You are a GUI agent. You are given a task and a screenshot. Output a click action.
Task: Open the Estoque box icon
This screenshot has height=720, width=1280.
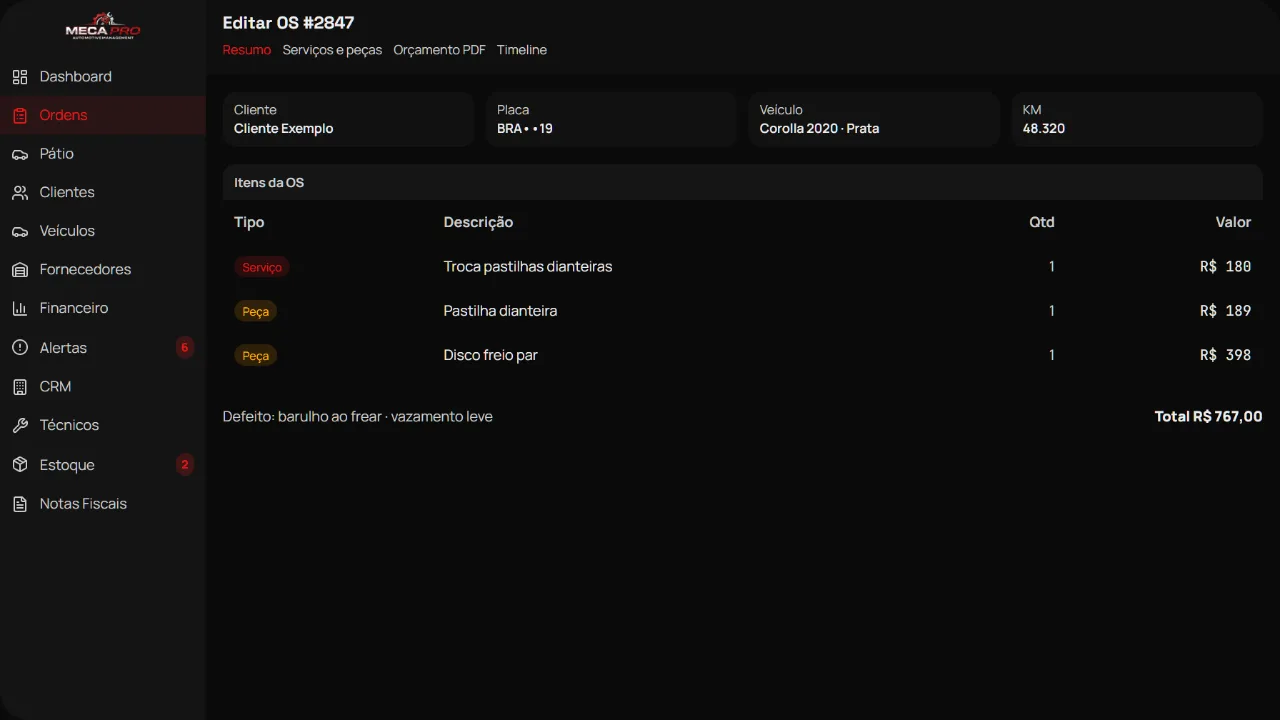[20, 465]
